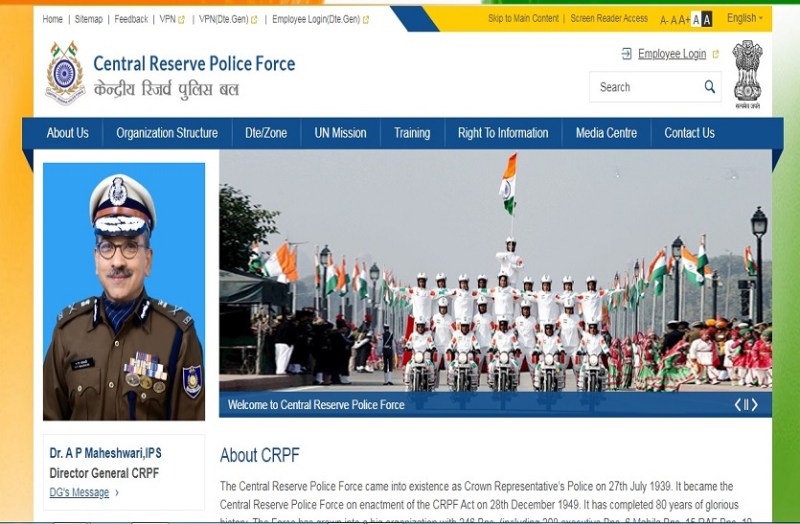The height and width of the screenshot is (524, 800).
Task: Click Employee Login(Dte.Gen) top link
Action: click(x=316, y=19)
